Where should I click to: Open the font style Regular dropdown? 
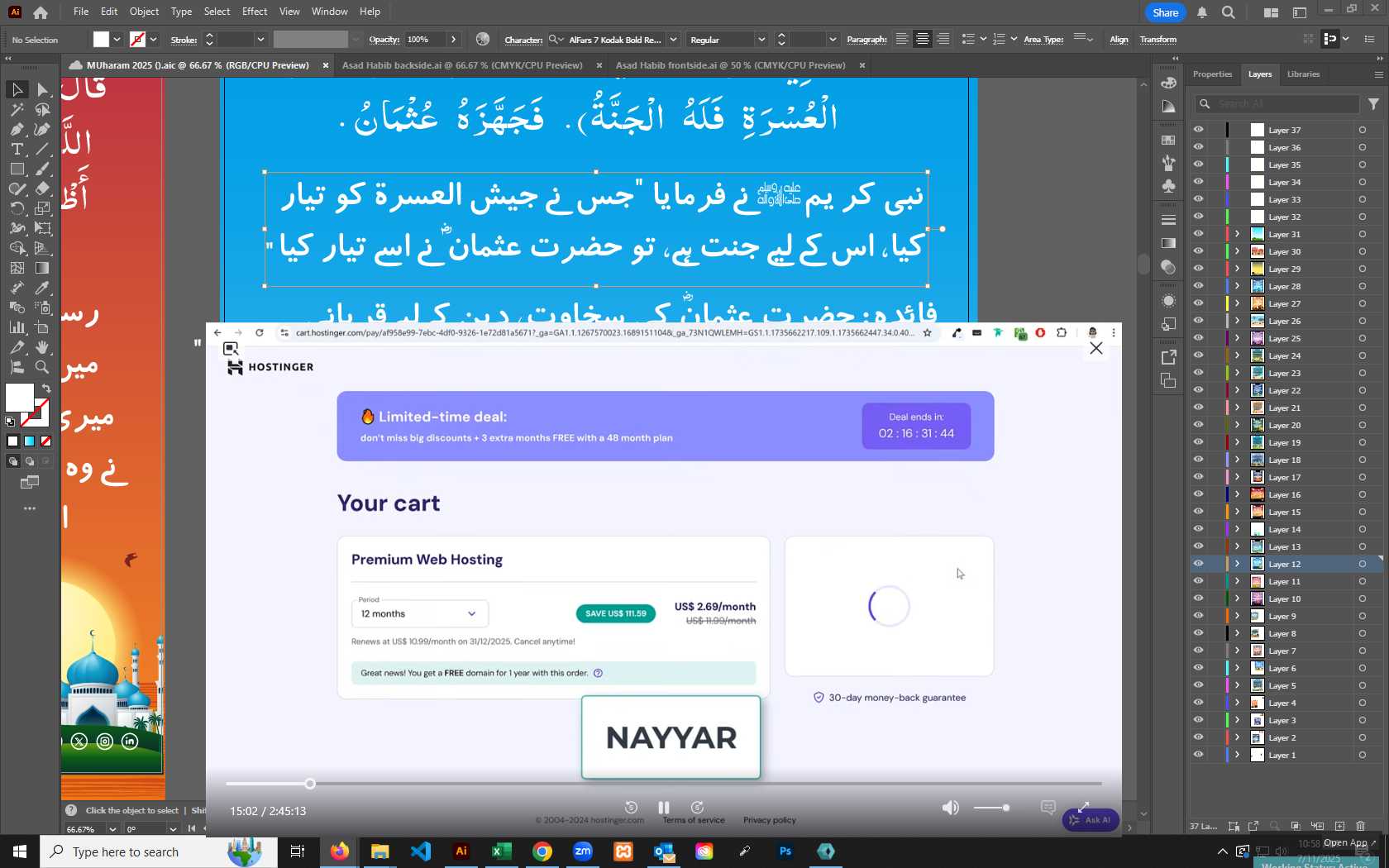[761, 40]
